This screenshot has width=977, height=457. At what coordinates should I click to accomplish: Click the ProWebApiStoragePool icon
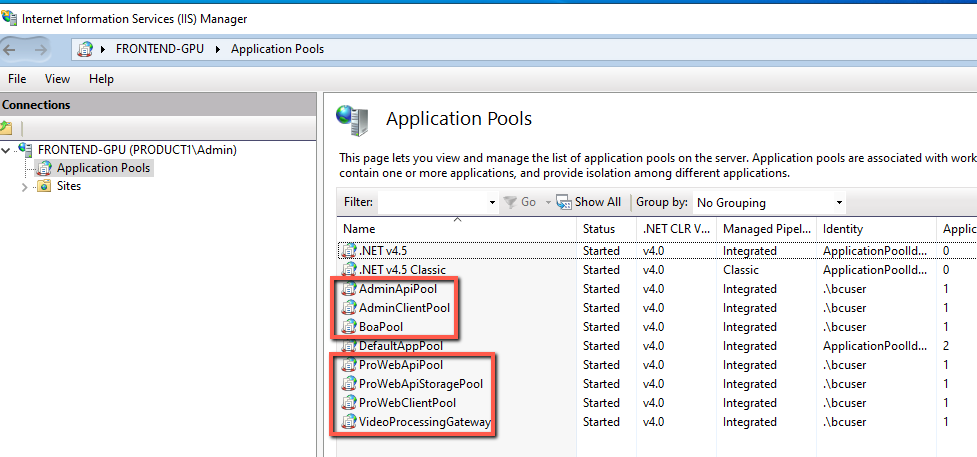pyautogui.click(x=350, y=383)
